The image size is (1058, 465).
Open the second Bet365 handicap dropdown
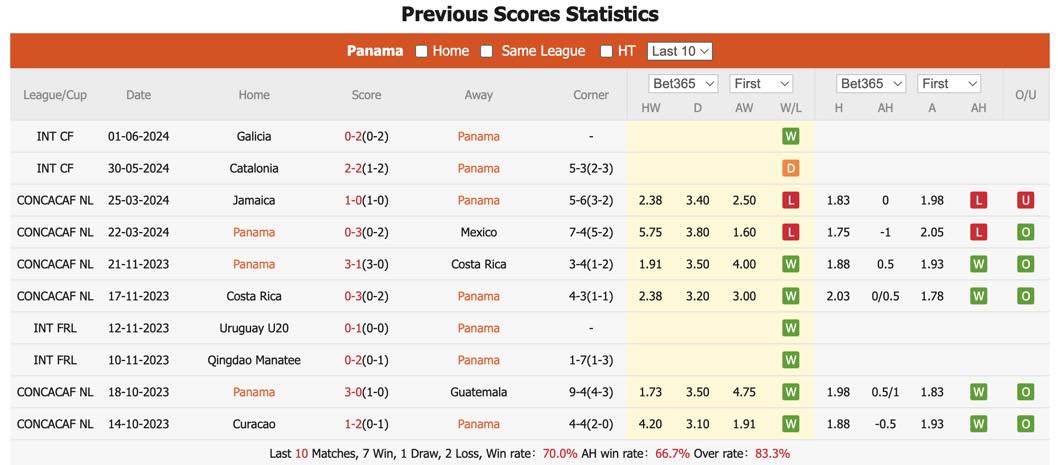871,84
